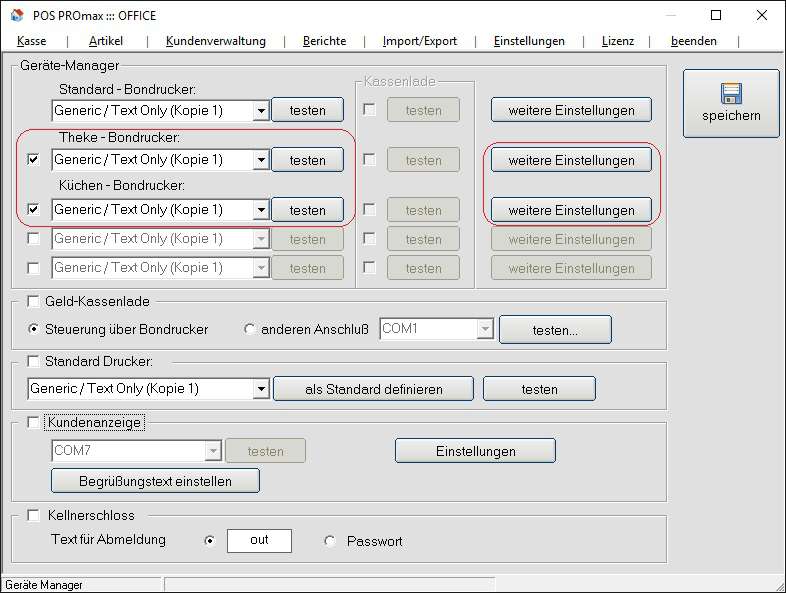Open the COM1 port dropdown for Kassenlade

pyautogui.click(x=485, y=329)
